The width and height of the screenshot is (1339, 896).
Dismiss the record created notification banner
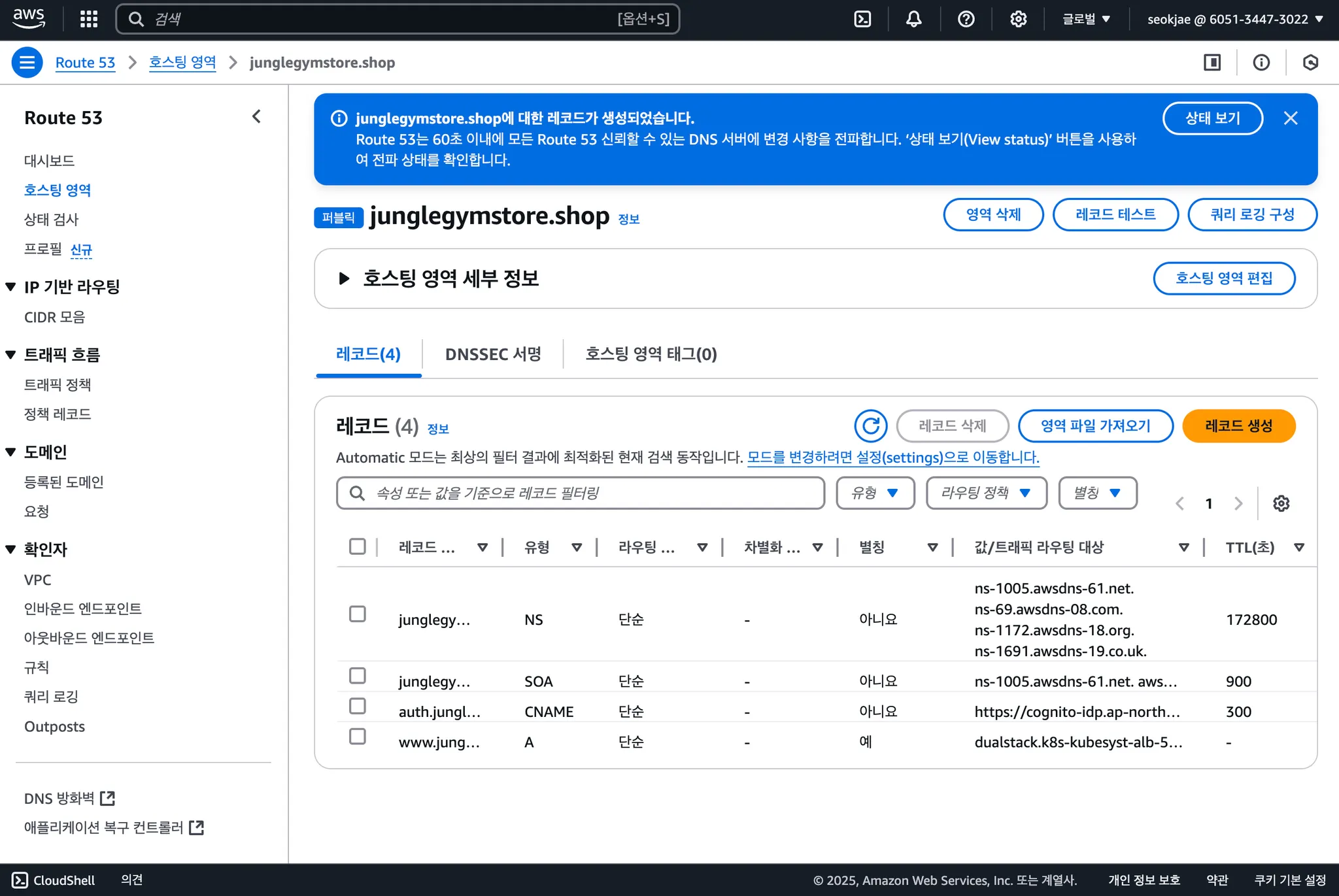(x=1290, y=118)
